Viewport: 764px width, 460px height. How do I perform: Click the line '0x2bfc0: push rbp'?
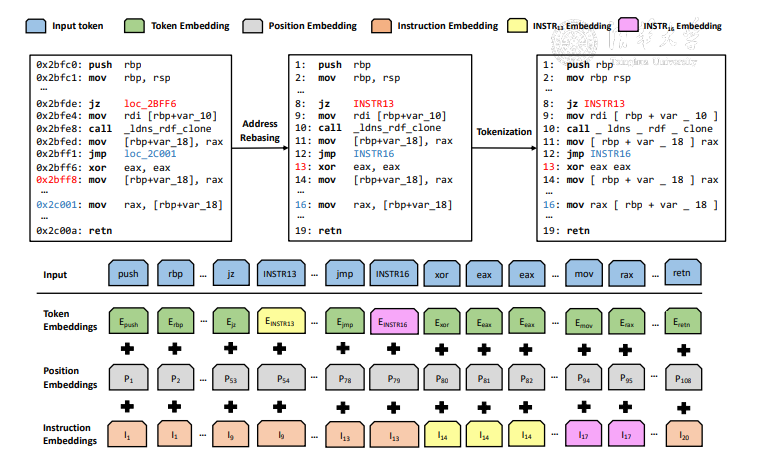[x=89, y=65]
